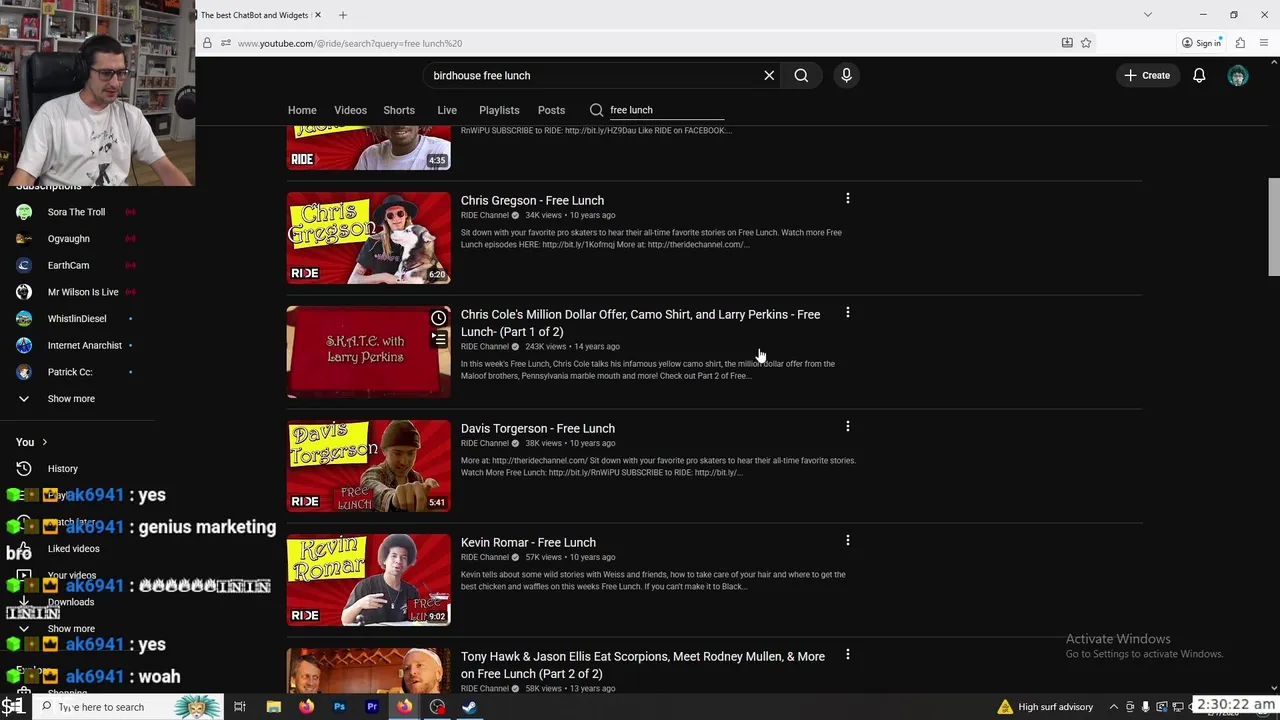Open a new browser tab

[343, 15]
